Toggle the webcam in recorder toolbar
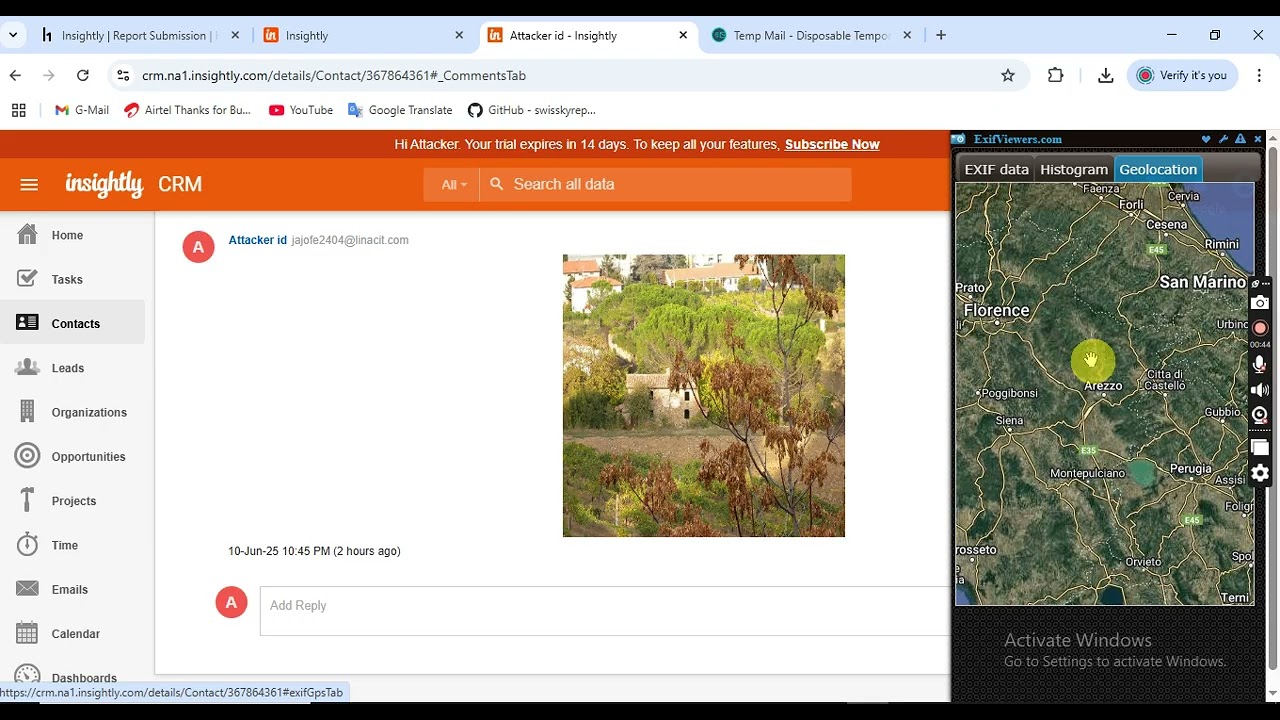This screenshot has height=720, width=1280. click(1260, 415)
